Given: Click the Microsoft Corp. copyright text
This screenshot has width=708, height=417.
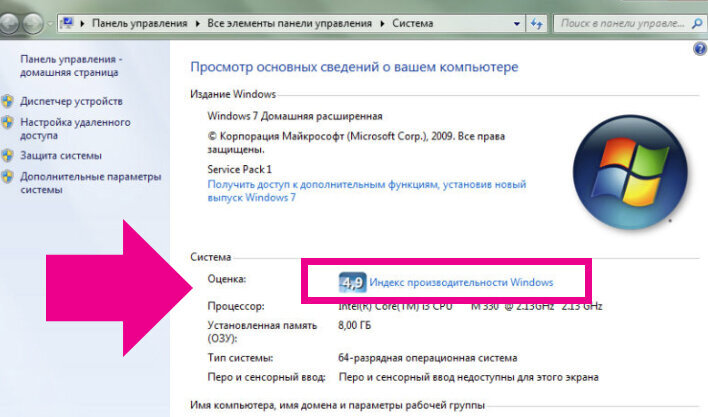Looking at the screenshot, I should tap(356, 143).
